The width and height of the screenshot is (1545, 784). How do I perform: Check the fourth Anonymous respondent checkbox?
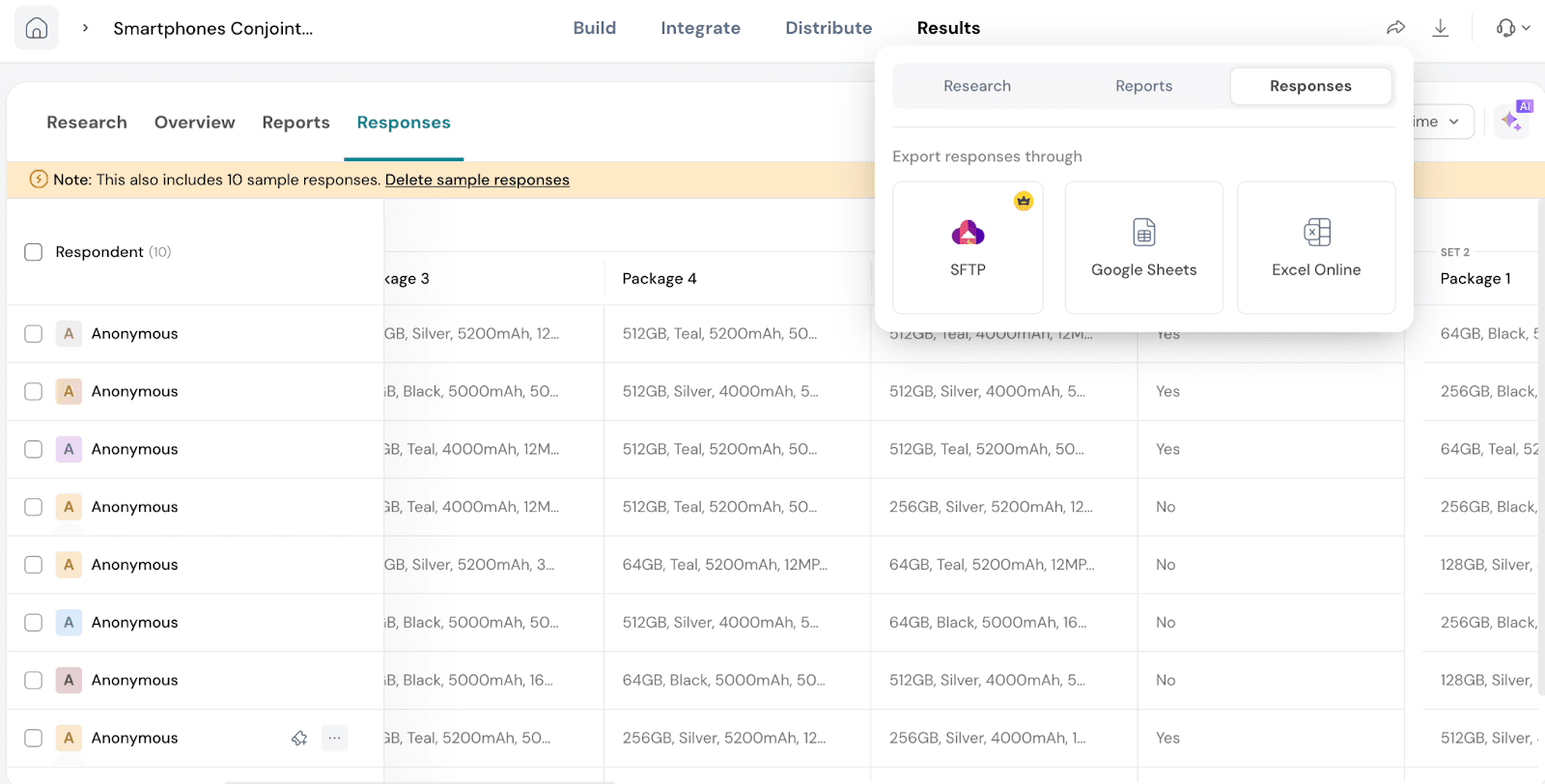(34, 507)
